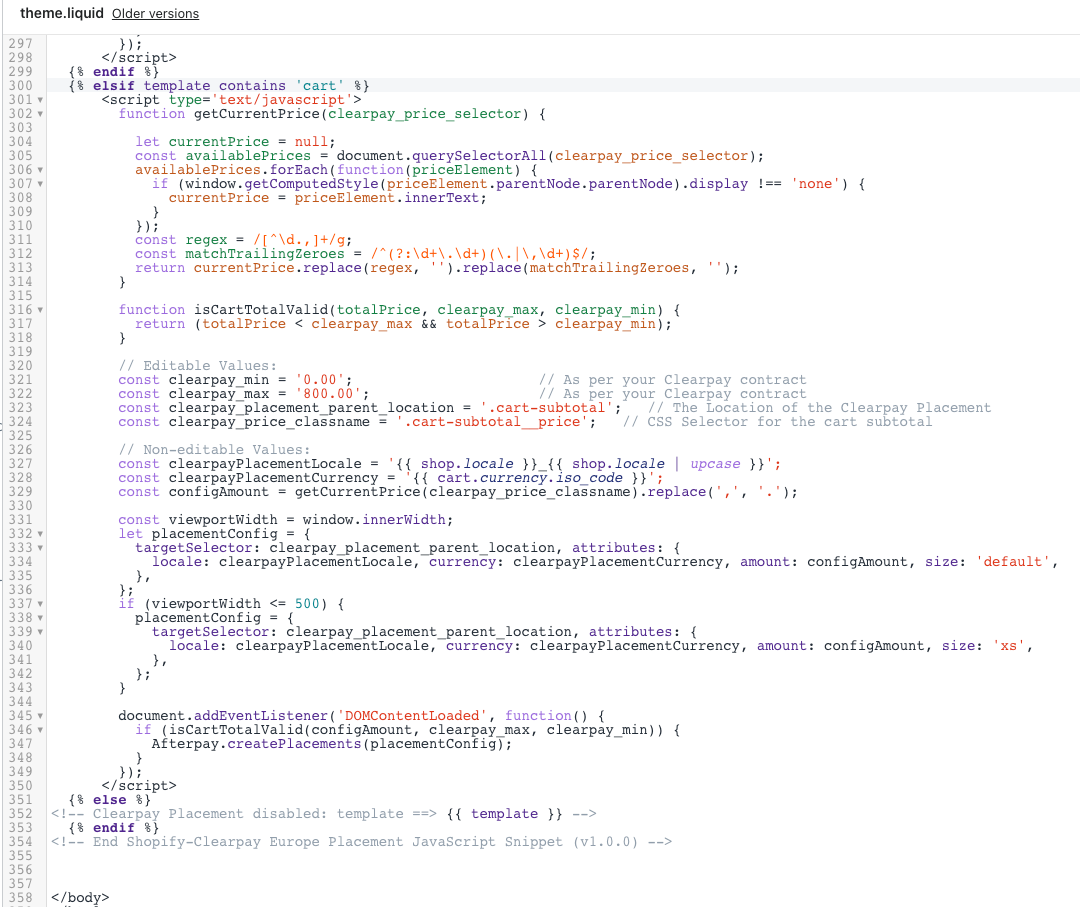Click 'let currentPrice = null' statement

235,141
